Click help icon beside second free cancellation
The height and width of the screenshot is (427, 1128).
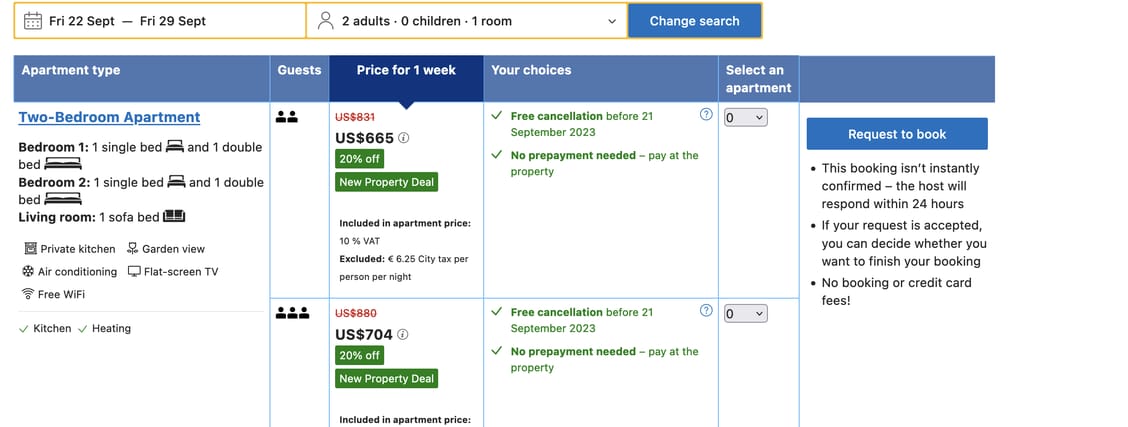[706, 311]
